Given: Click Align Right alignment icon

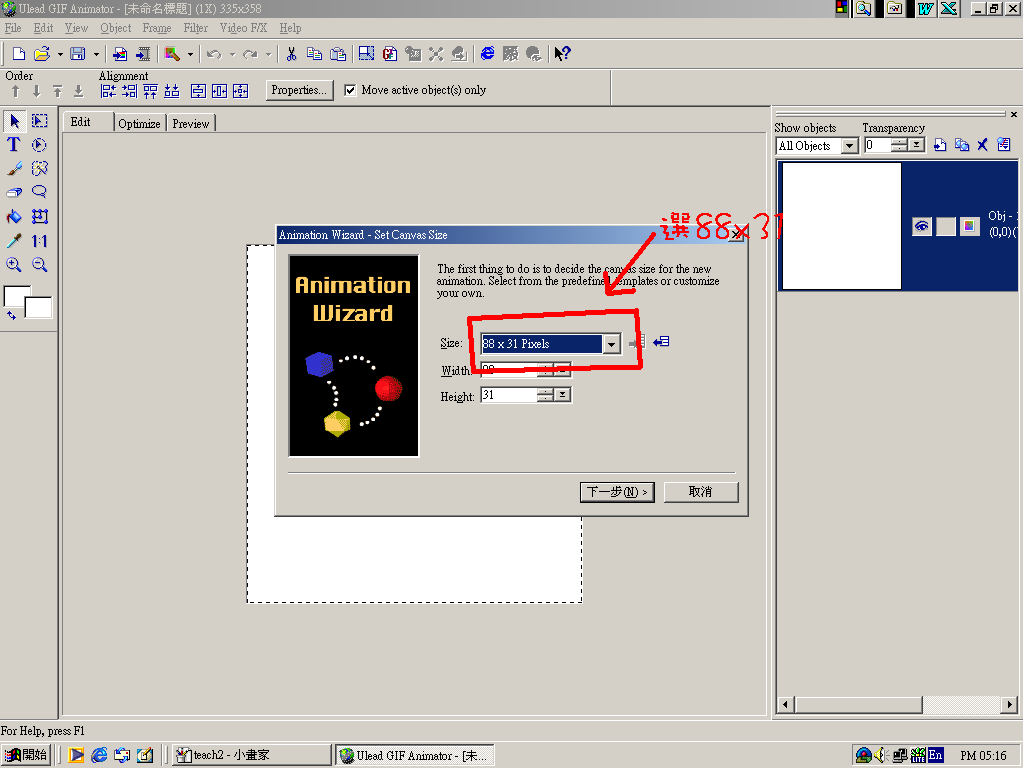Looking at the screenshot, I should 129,91.
